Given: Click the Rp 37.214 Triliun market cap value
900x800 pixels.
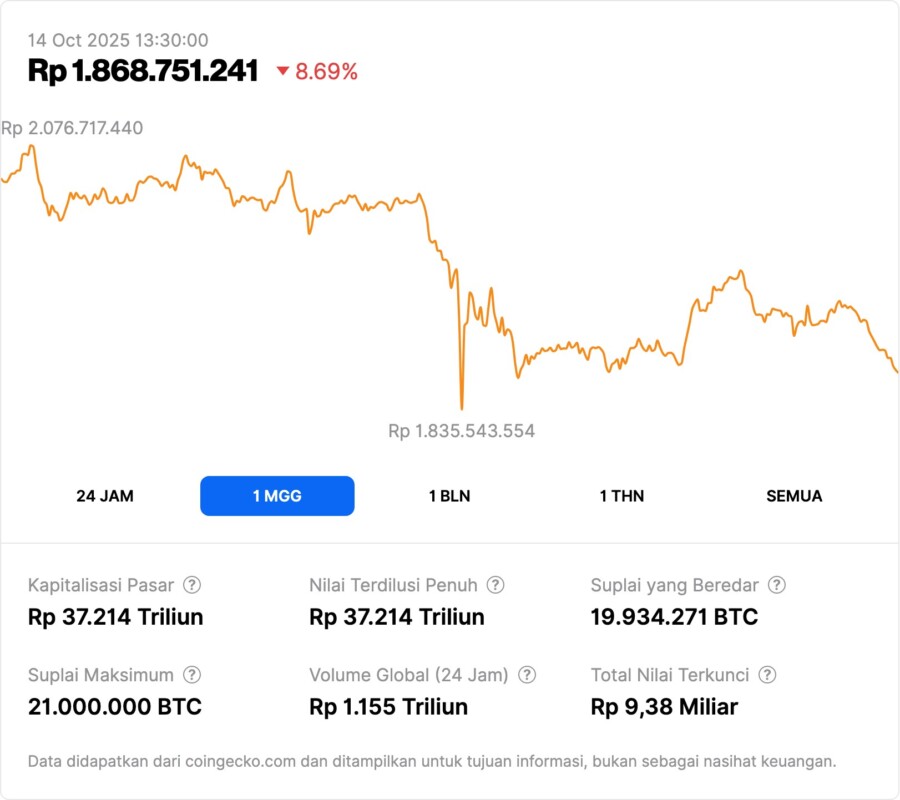Looking at the screenshot, I should [x=115, y=617].
